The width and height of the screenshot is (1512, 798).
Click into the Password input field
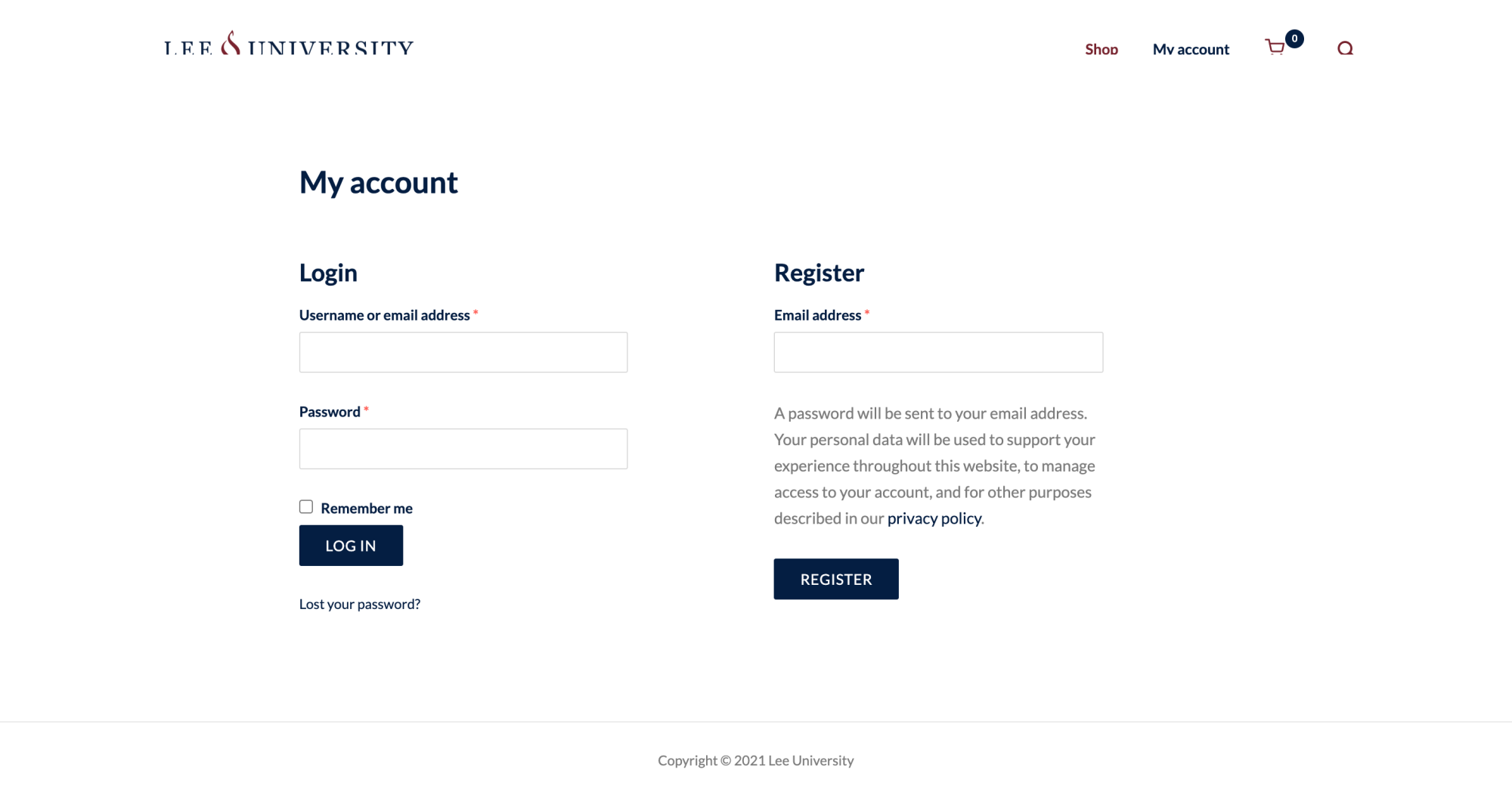pos(463,449)
